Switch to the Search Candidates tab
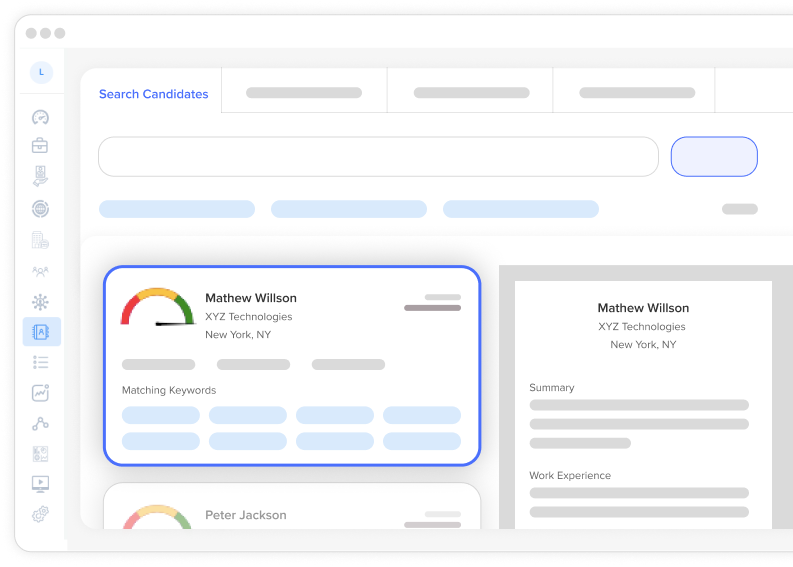The height and width of the screenshot is (567, 793). click(154, 94)
